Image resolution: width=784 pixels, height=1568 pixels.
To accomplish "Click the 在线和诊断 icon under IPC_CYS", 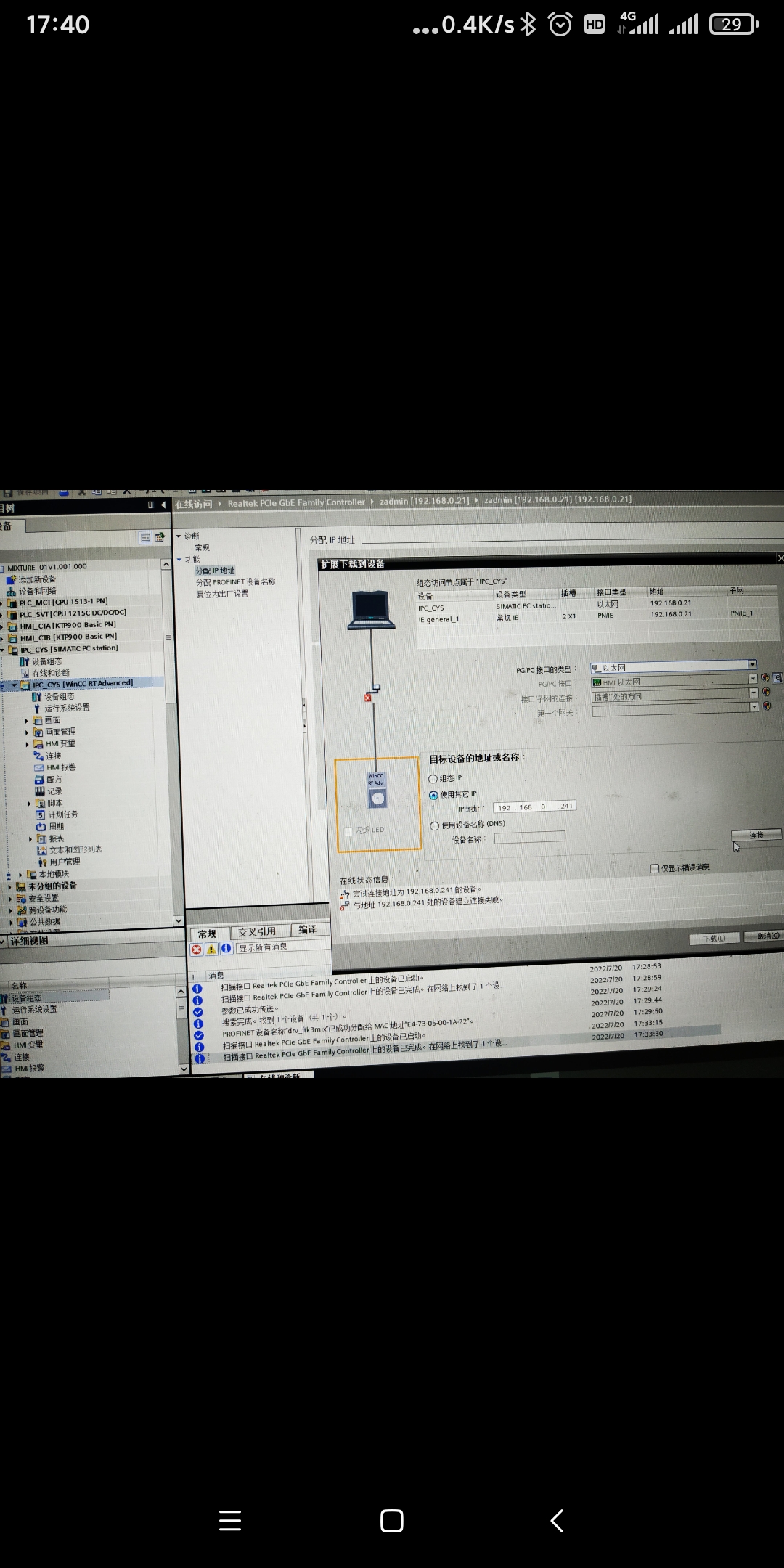I will 25,674.
